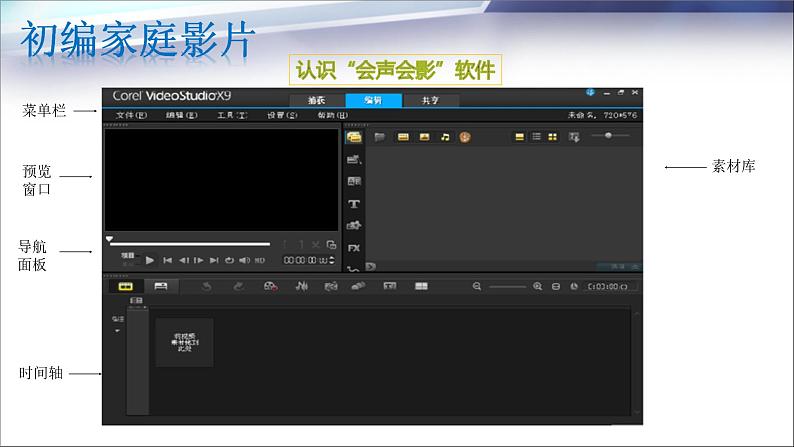The height and width of the screenshot is (447, 794).
Task: Open the 编辑(E) menu in menu bar
Action: (182, 115)
